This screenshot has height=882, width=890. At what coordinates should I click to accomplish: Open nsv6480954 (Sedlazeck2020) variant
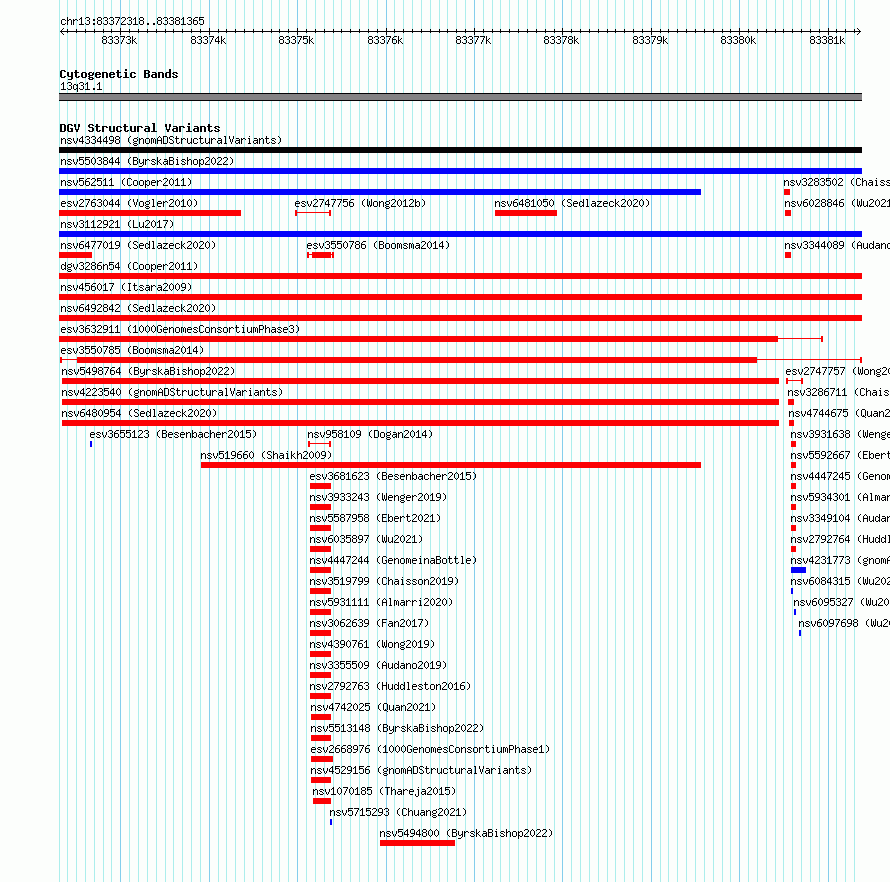pos(139,413)
